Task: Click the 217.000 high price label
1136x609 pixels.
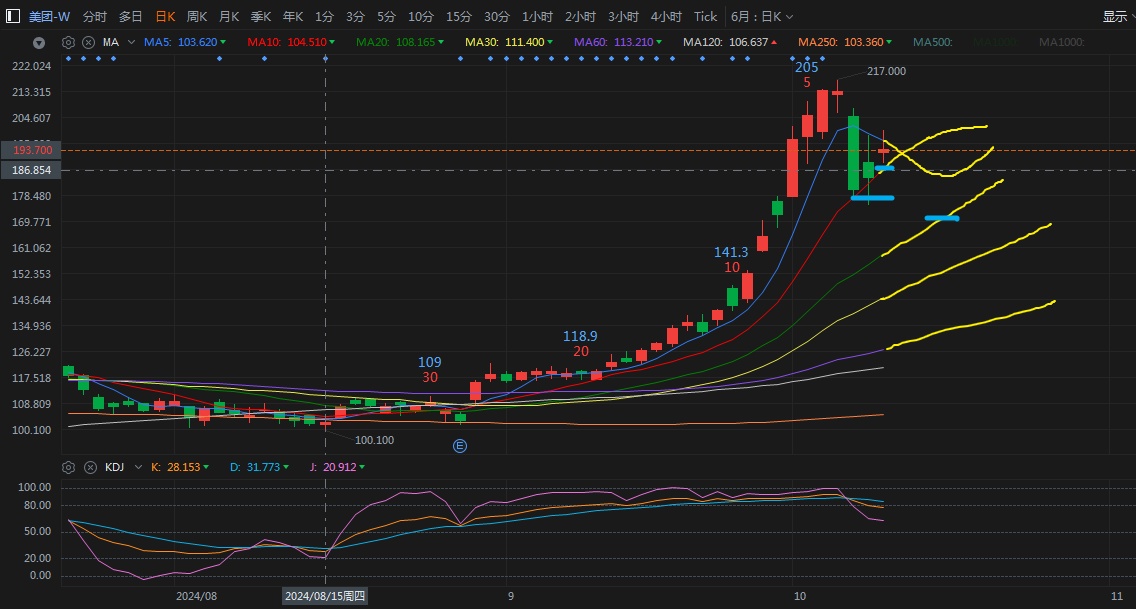Action: [886, 71]
